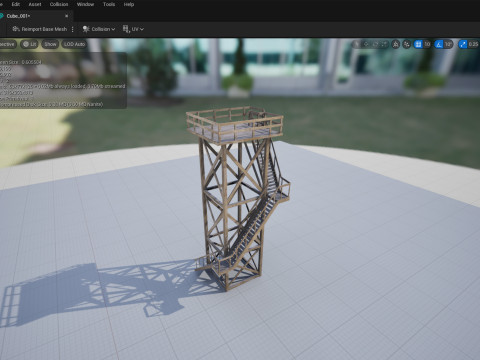Expand the Collision toolbar dropdown

tap(99, 29)
